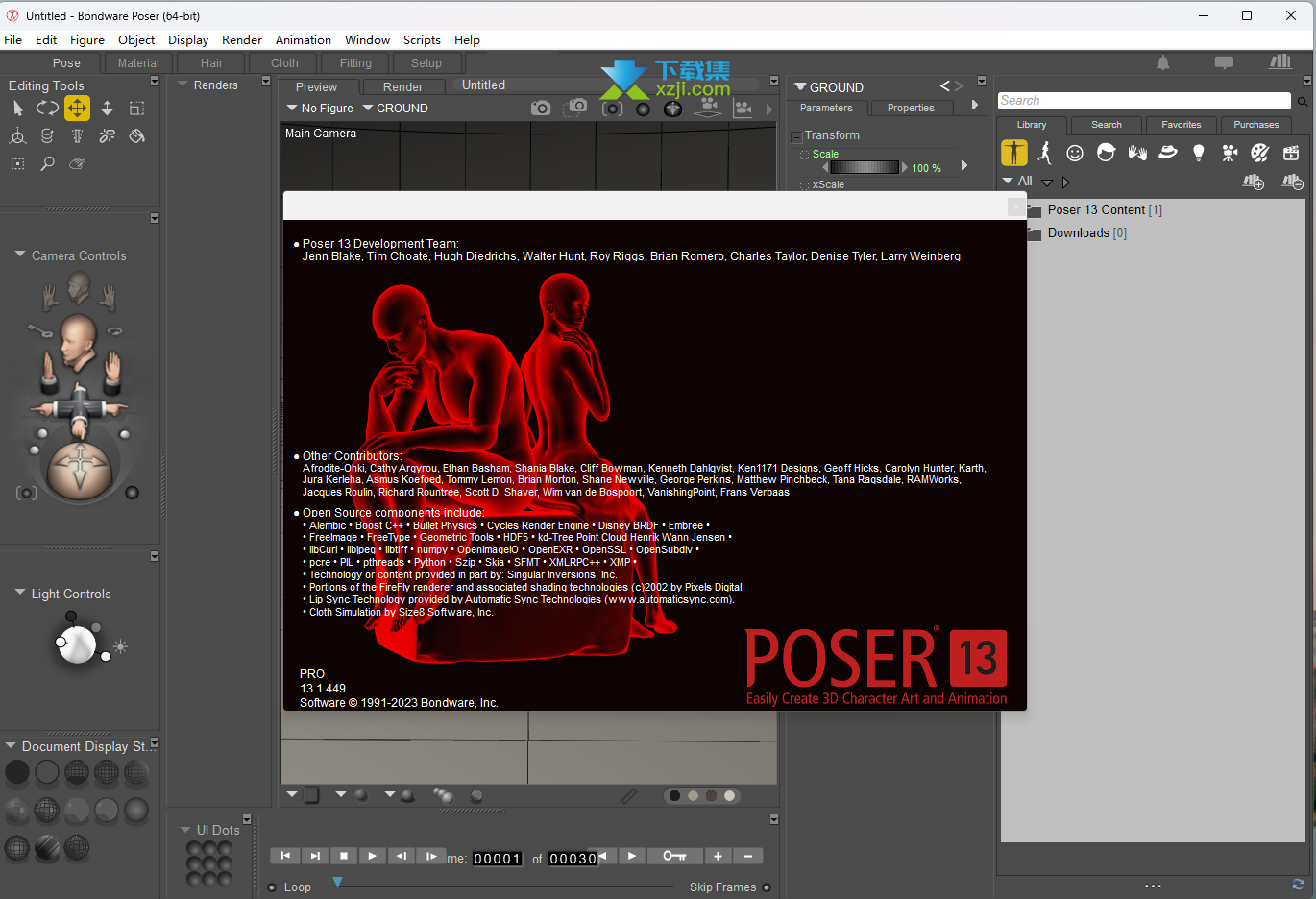Screen dimensions: 1316x899
Task: Open the Scripts menu
Action: tap(422, 39)
